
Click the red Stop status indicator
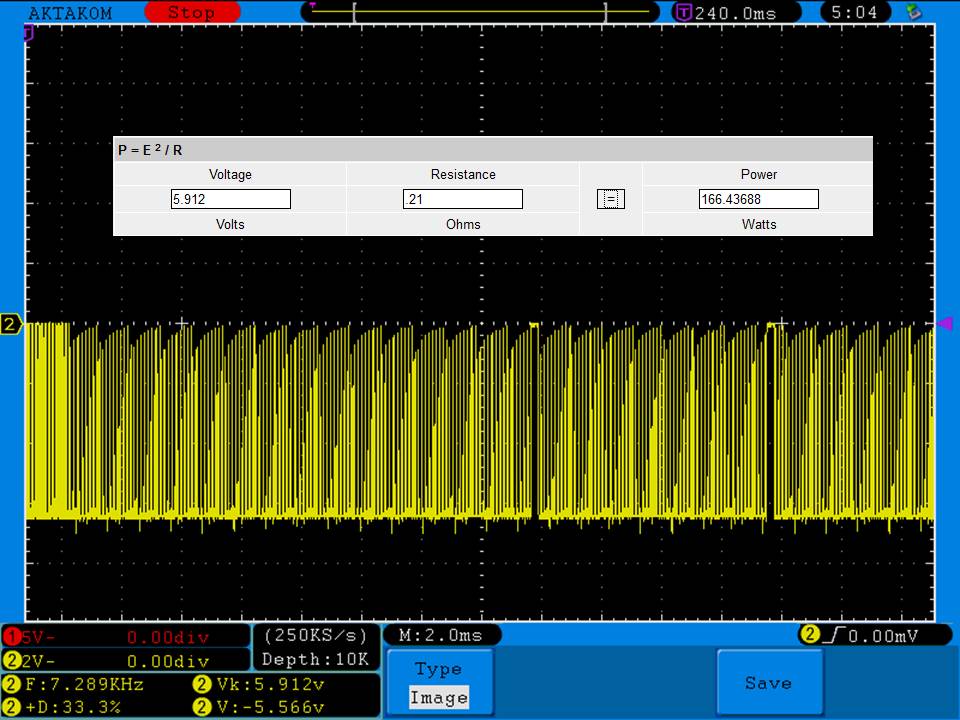coord(192,13)
